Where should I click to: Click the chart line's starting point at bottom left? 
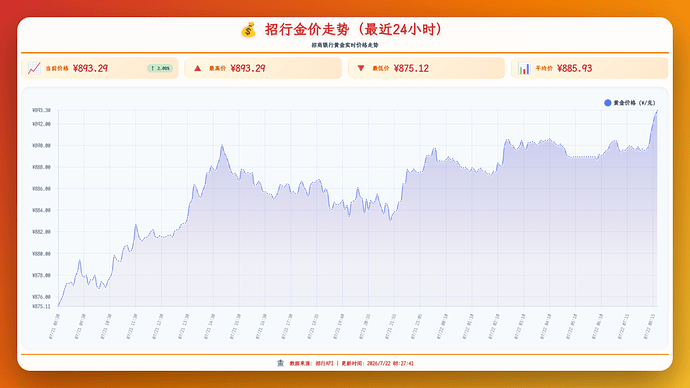(59, 306)
